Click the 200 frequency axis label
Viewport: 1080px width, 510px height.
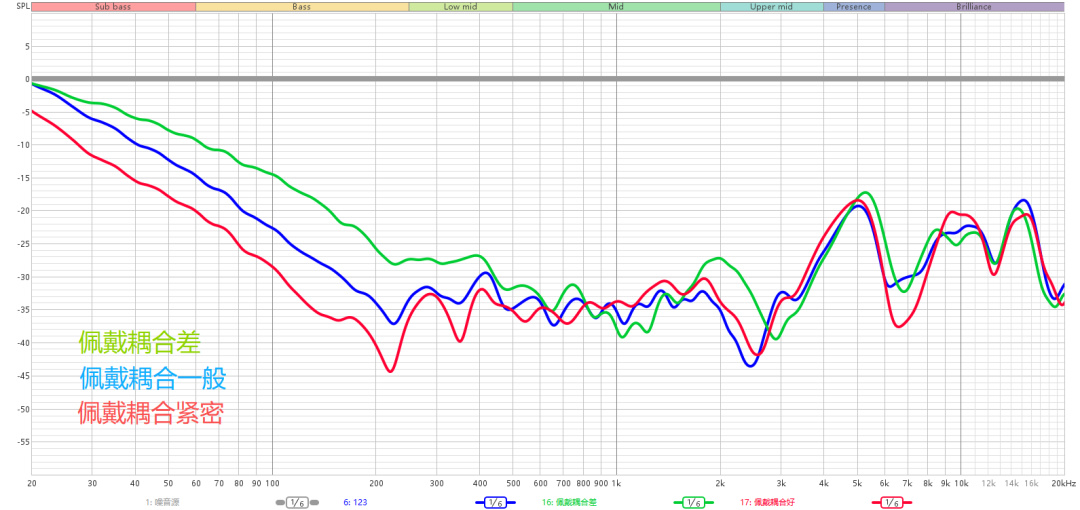[x=376, y=484]
